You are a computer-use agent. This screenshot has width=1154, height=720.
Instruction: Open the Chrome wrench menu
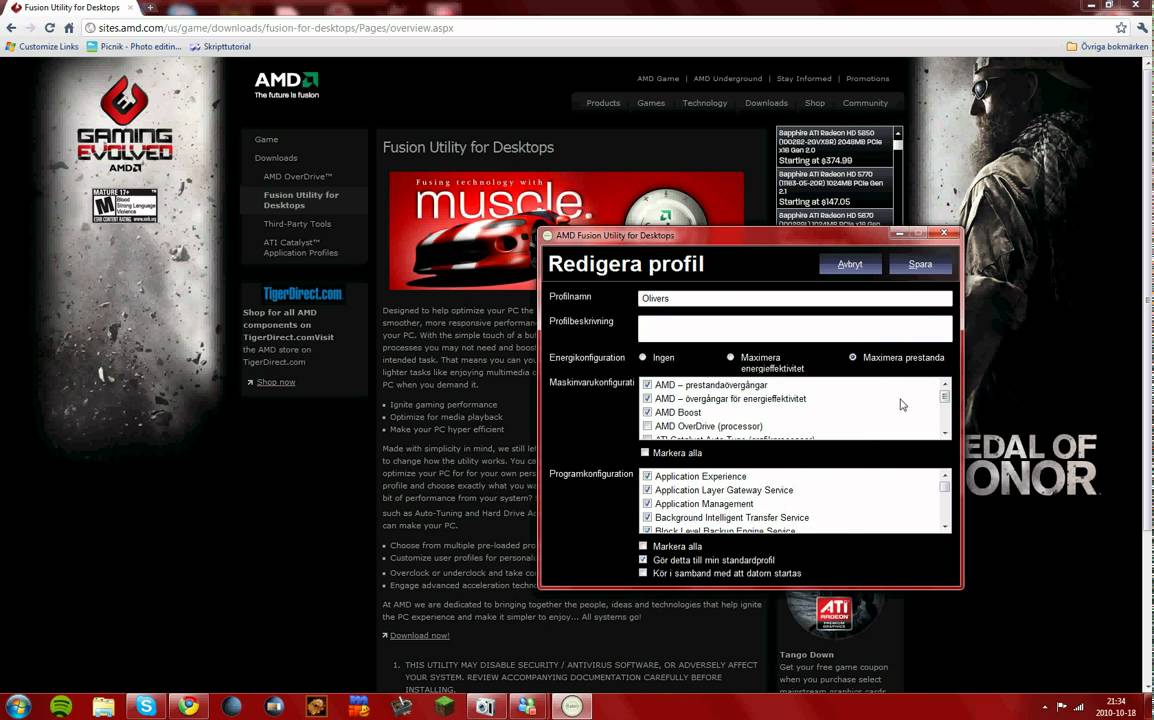pos(1141,28)
